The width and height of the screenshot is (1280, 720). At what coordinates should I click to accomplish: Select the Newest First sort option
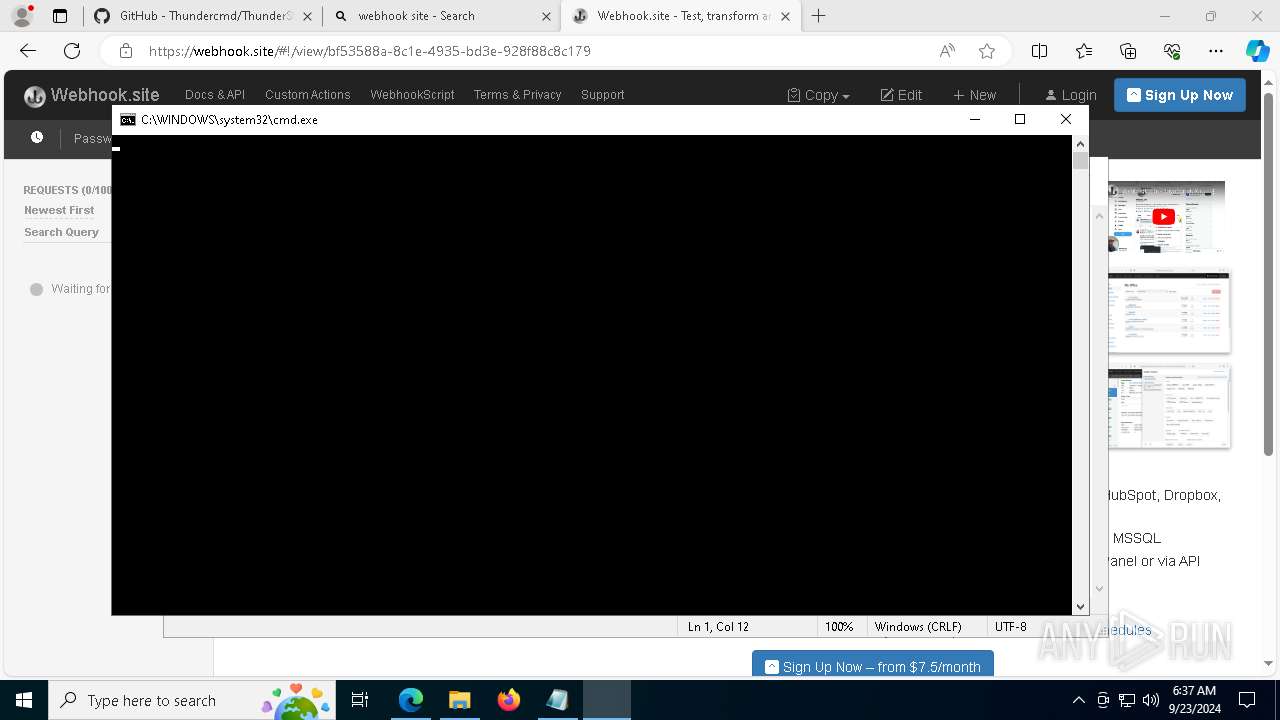(x=59, y=210)
